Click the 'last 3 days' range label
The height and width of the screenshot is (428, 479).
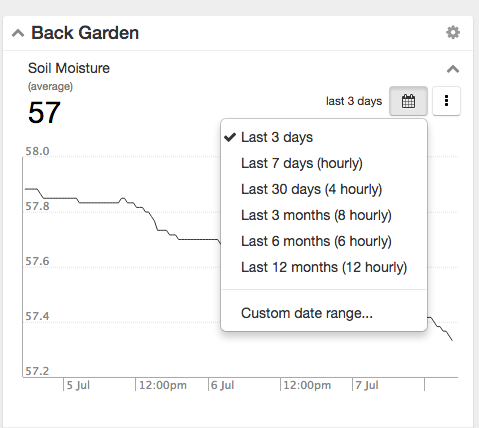354,101
